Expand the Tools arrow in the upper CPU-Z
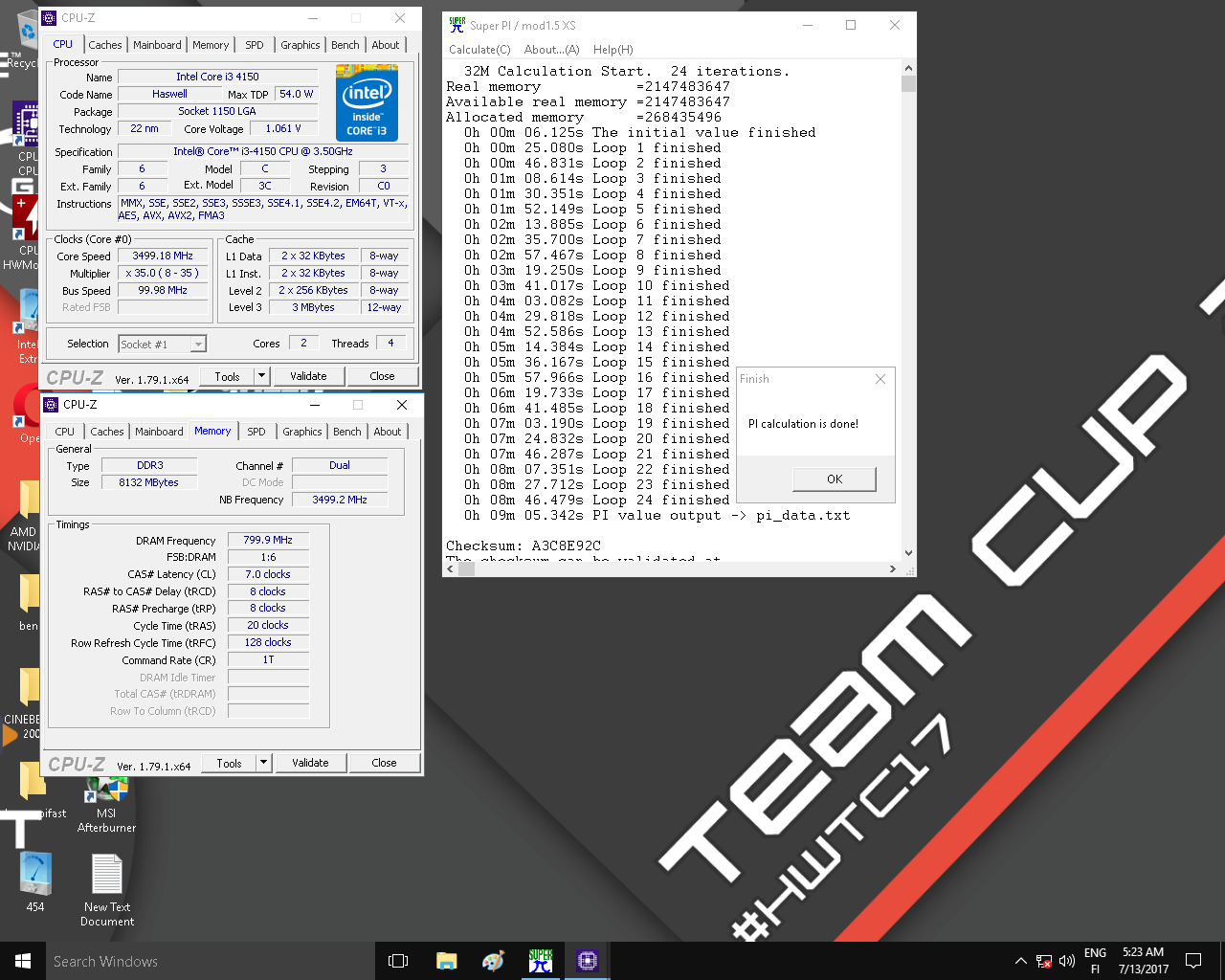Screen dimensions: 1225x980 [262, 376]
